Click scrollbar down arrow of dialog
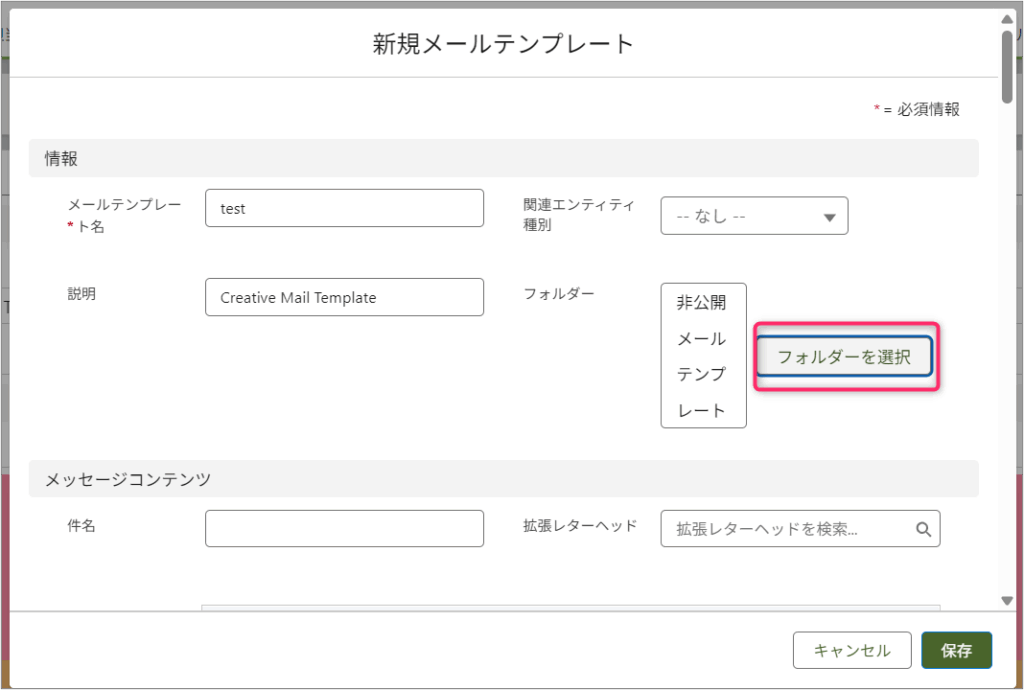 click(x=1008, y=600)
